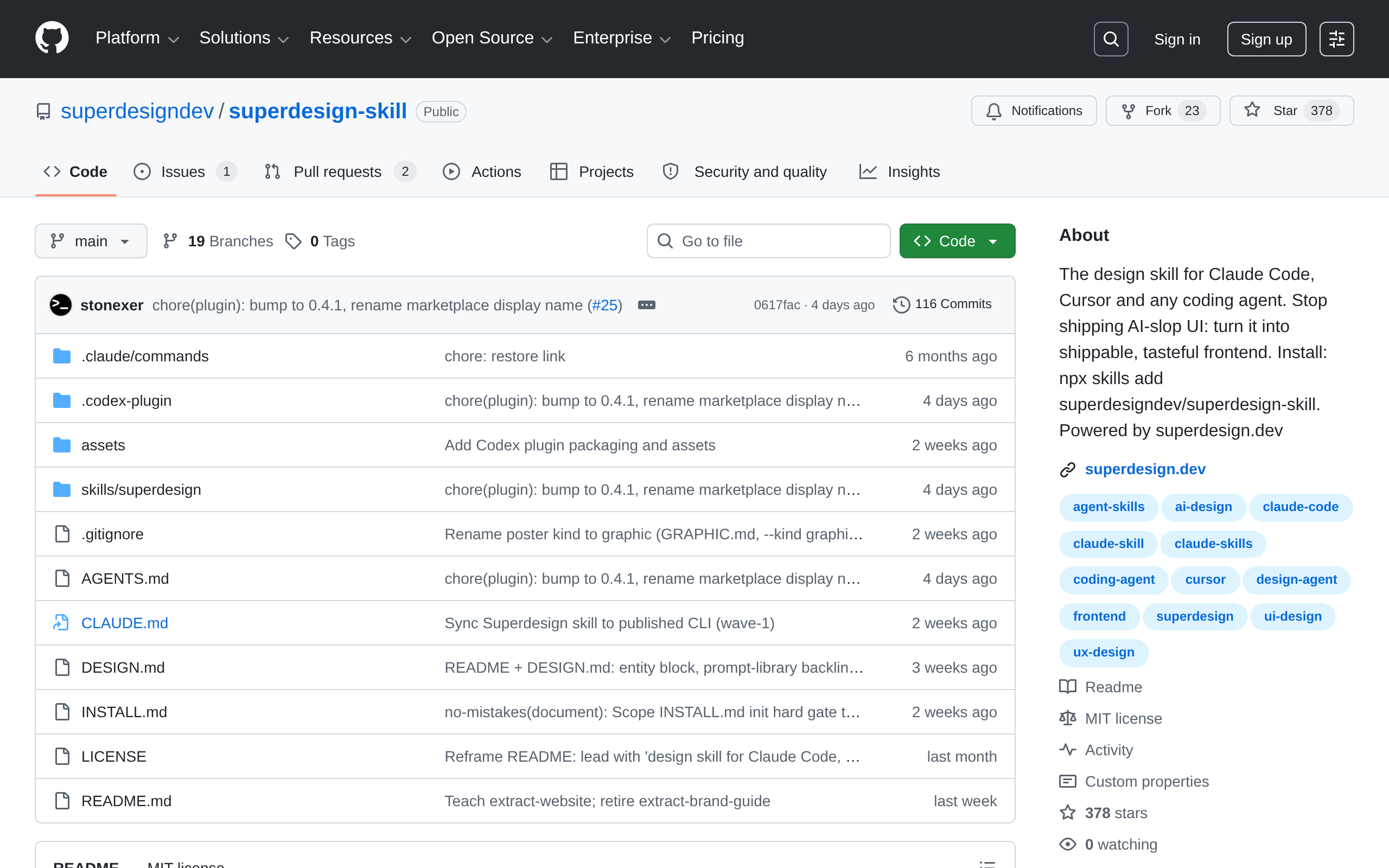Switch to the Code tab
This screenshot has height=868, width=1389.
(76, 171)
